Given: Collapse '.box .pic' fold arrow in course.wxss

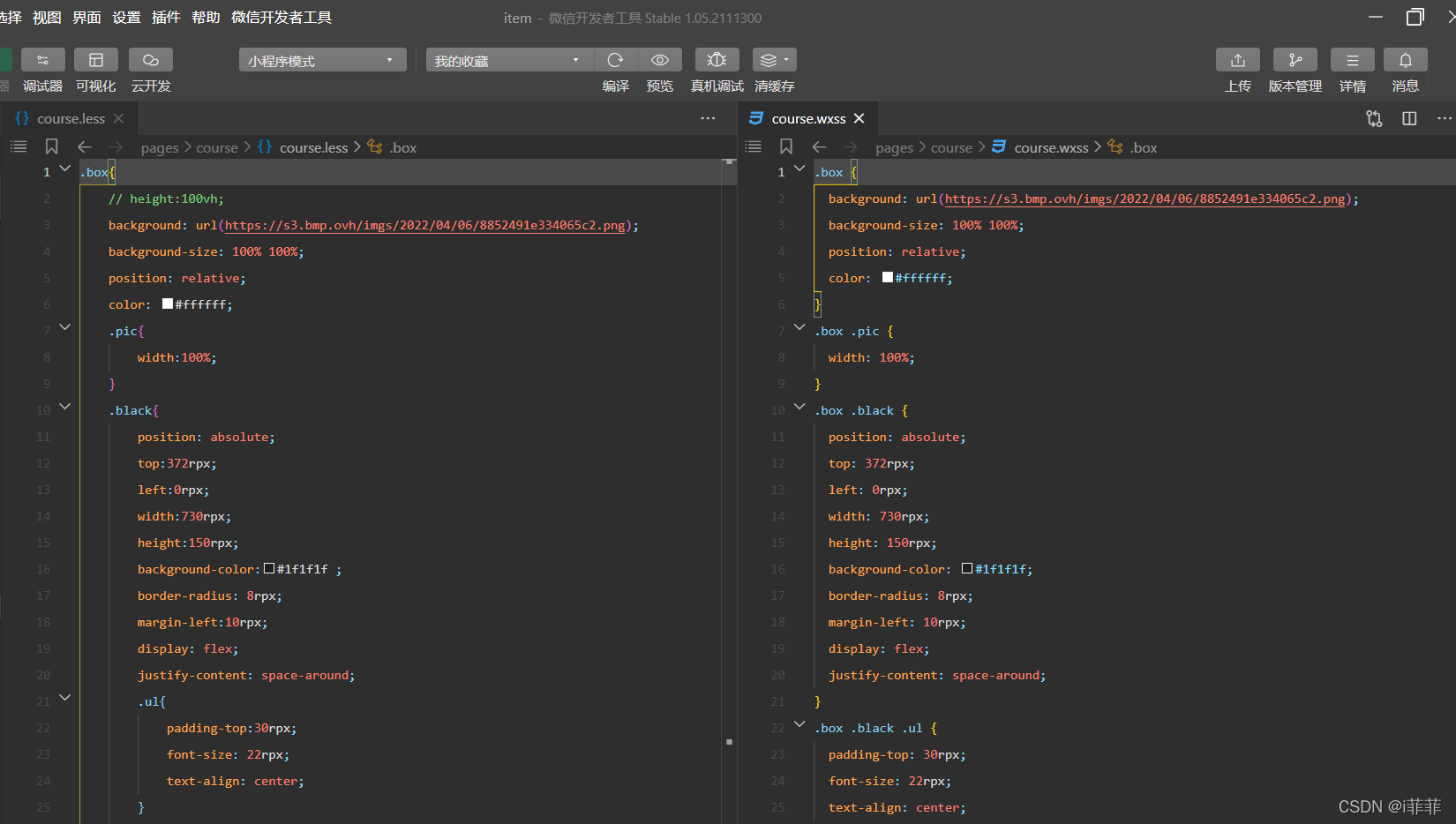Looking at the screenshot, I should pyautogui.click(x=799, y=326).
